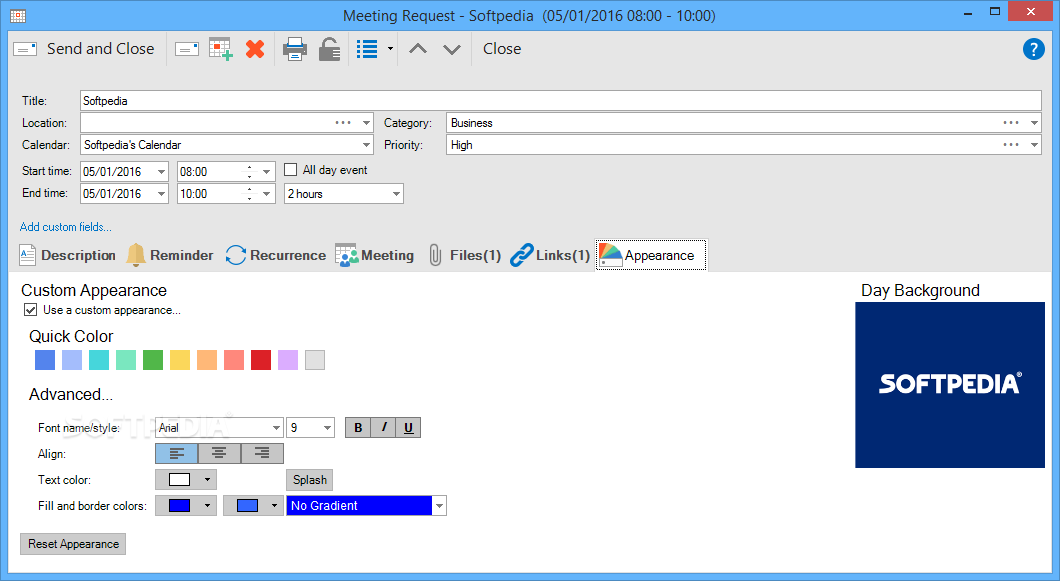Open the list view dropdown arrow
The width and height of the screenshot is (1060, 581).
(x=390, y=49)
